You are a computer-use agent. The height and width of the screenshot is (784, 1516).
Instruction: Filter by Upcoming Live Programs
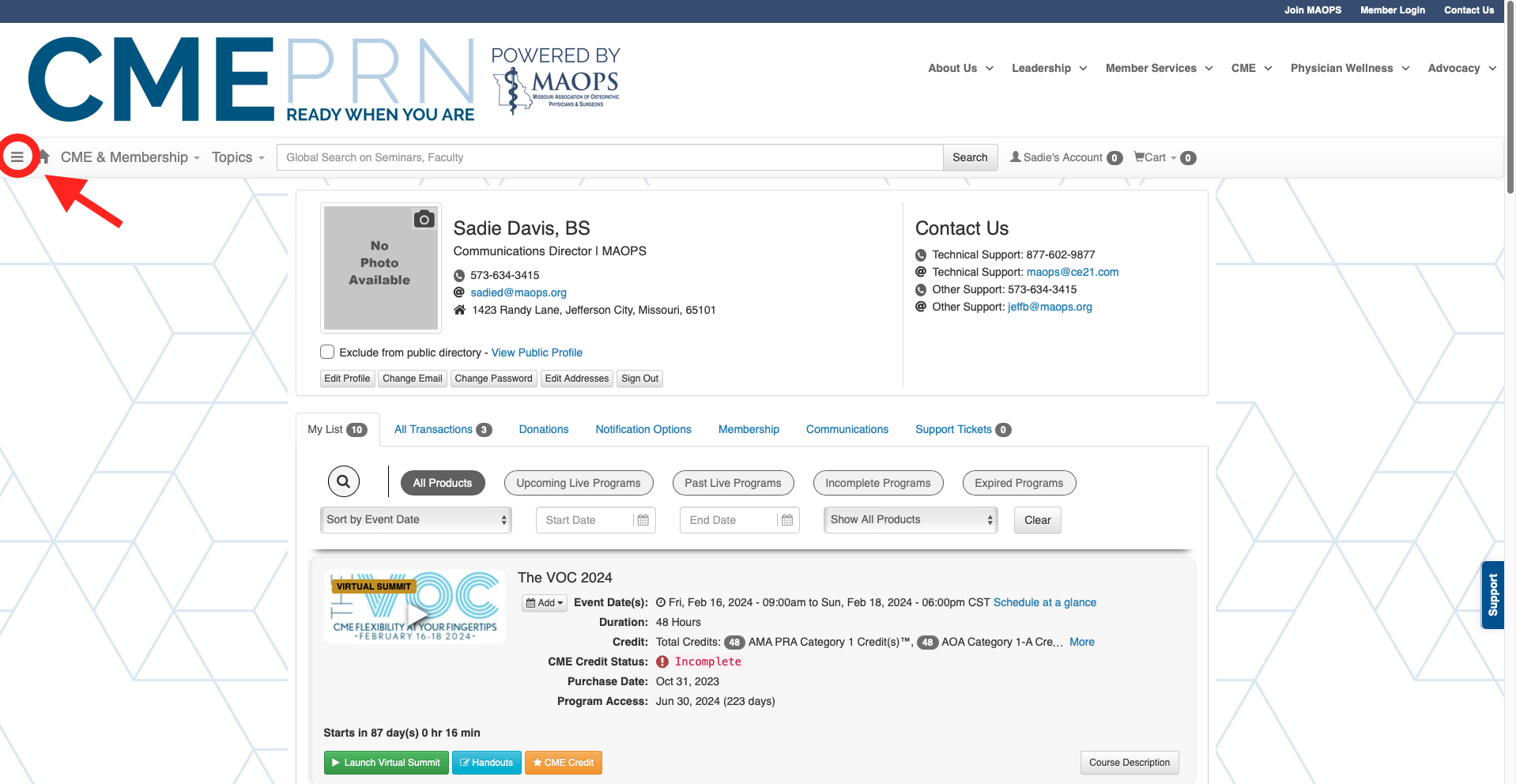tap(579, 483)
